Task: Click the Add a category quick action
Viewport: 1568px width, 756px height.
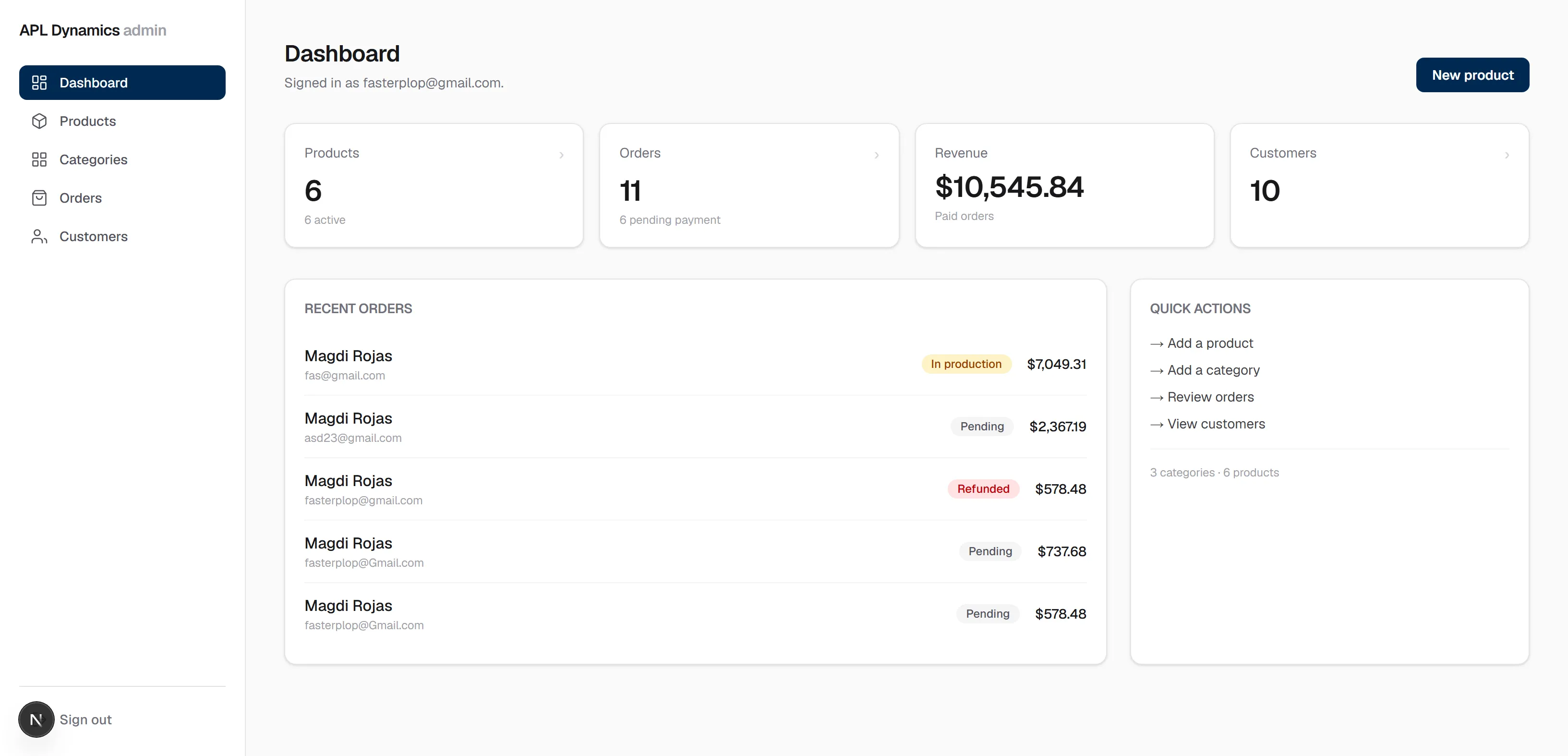Action: pos(1205,370)
